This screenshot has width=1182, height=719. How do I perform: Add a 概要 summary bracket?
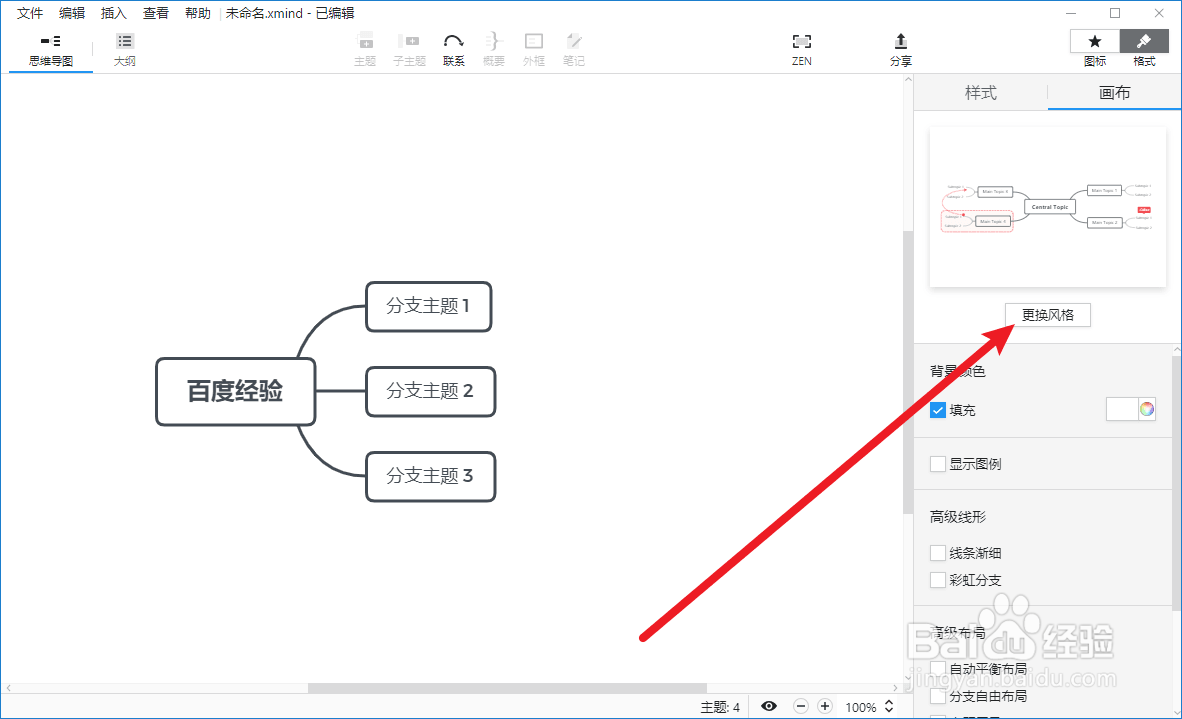pos(494,50)
